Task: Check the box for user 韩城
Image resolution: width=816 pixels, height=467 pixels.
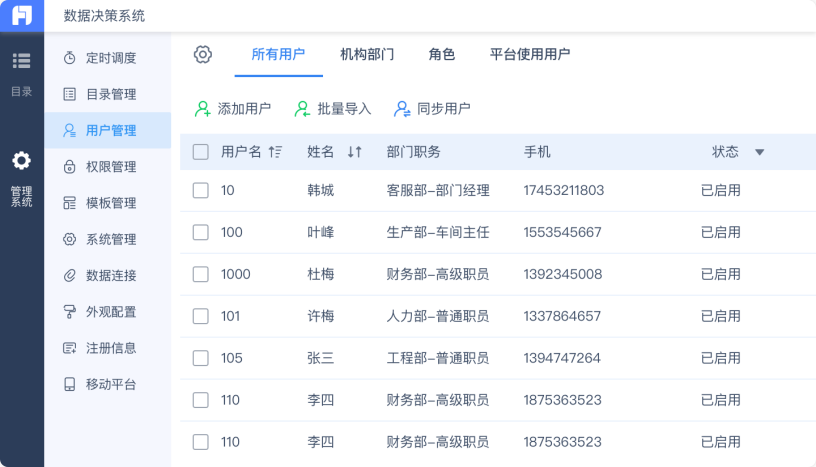Action: pos(201,190)
